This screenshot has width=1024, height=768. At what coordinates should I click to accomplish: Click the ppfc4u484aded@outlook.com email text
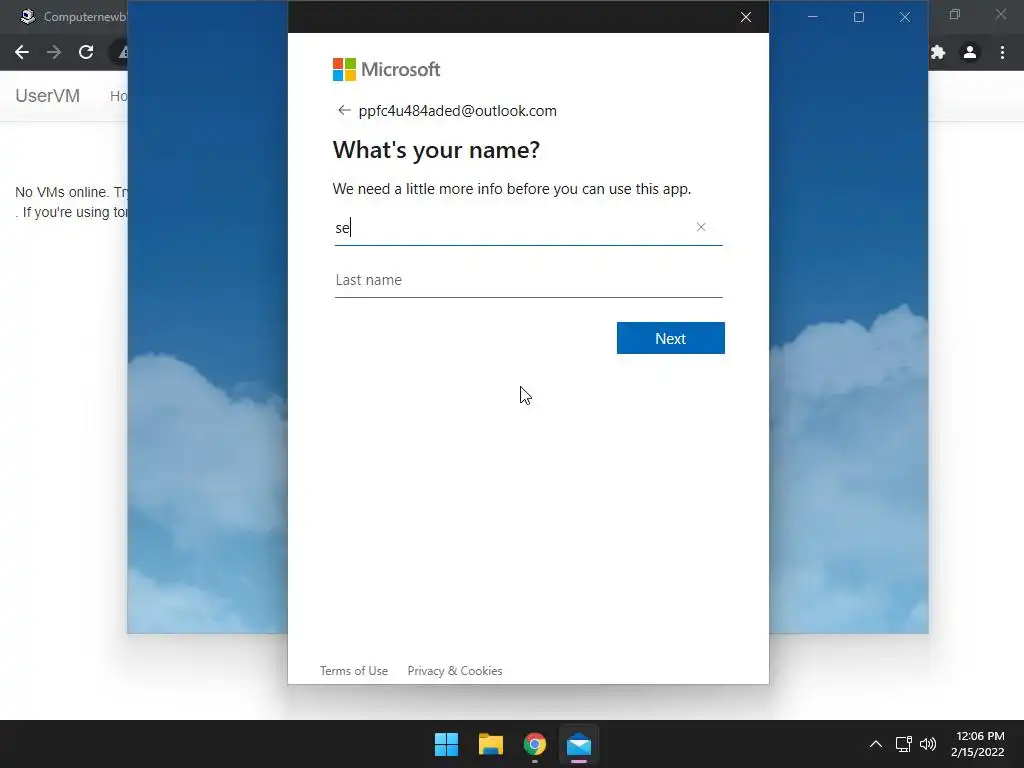pyautogui.click(x=457, y=111)
